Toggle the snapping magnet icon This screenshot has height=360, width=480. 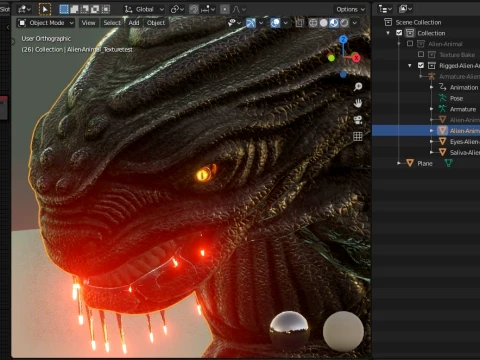click(x=194, y=9)
